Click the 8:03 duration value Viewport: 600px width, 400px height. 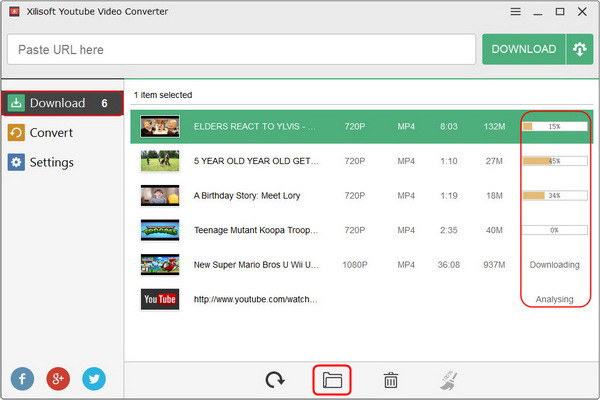coord(448,126)
